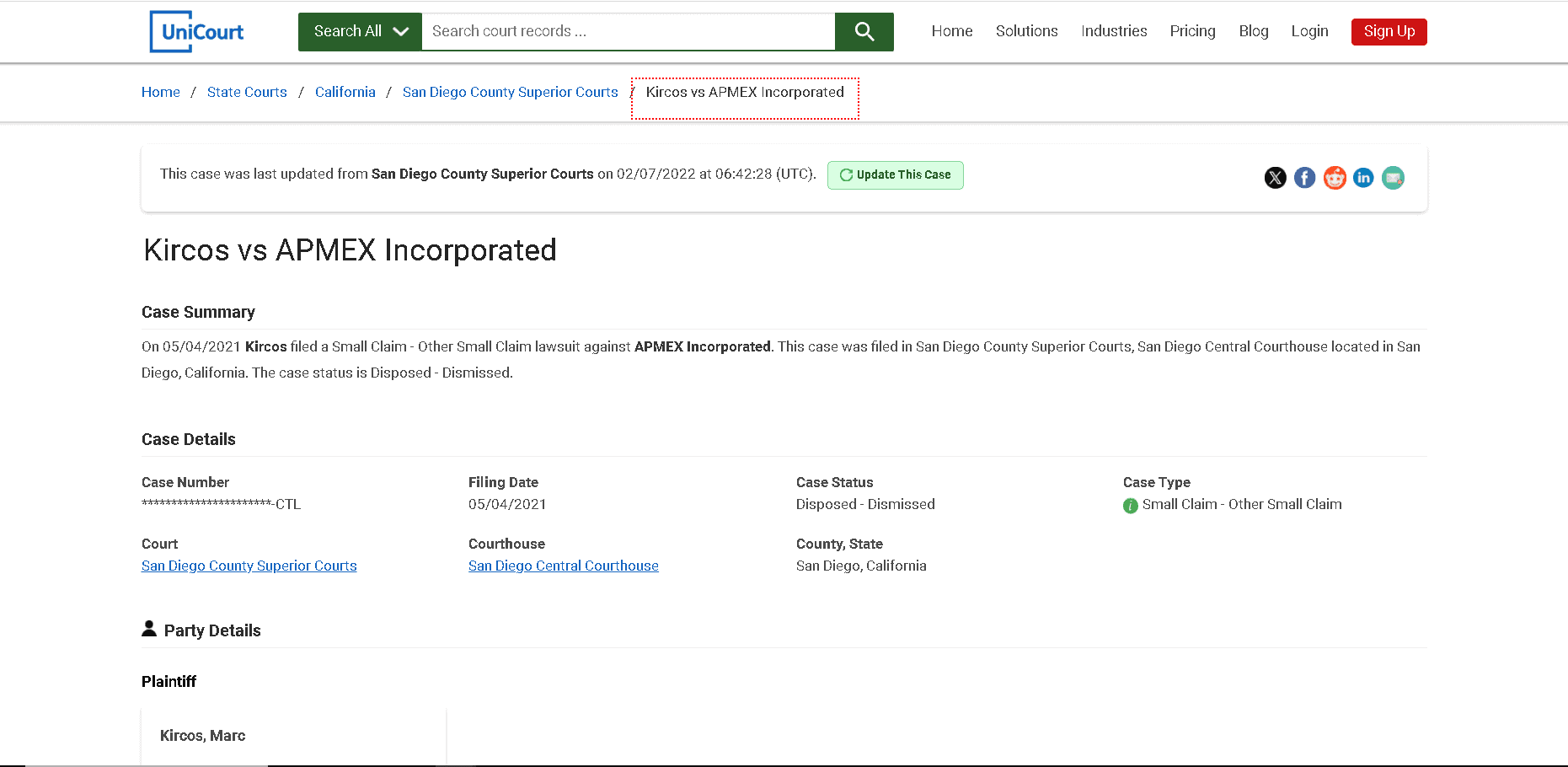Click the Kircos vs APMEX Incorporated page heading
Screen dimensions: 1568x767
point(351,250)
